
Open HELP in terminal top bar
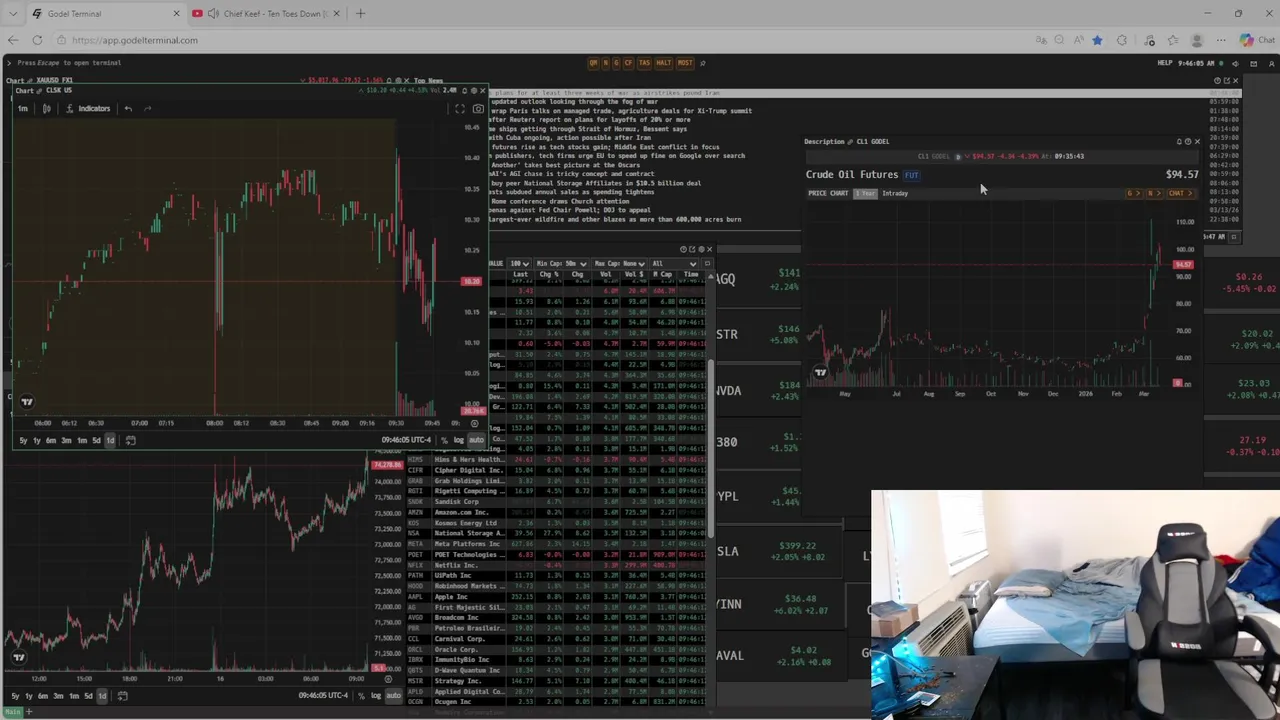click(x=1165, y=63)
